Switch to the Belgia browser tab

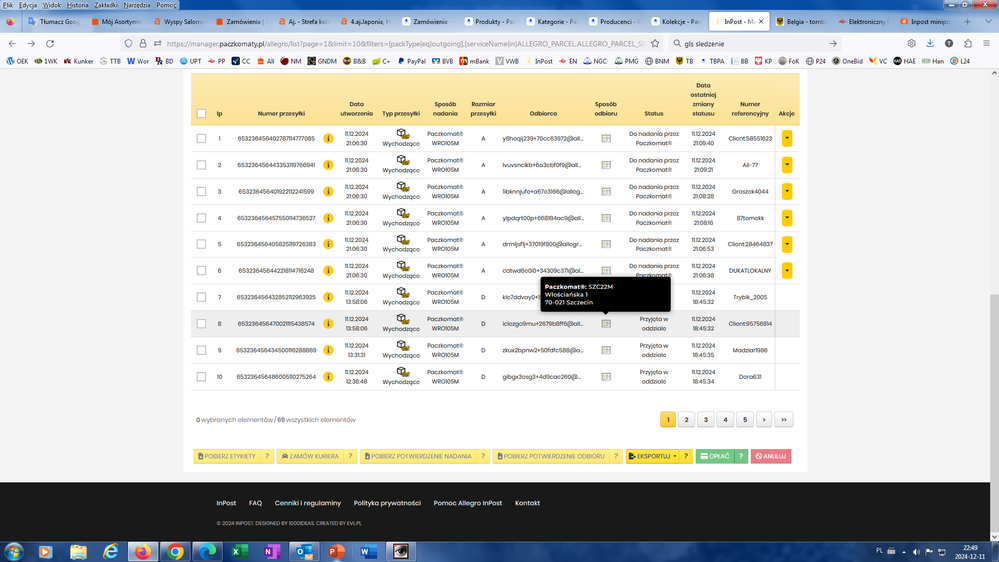pos(804,21)
